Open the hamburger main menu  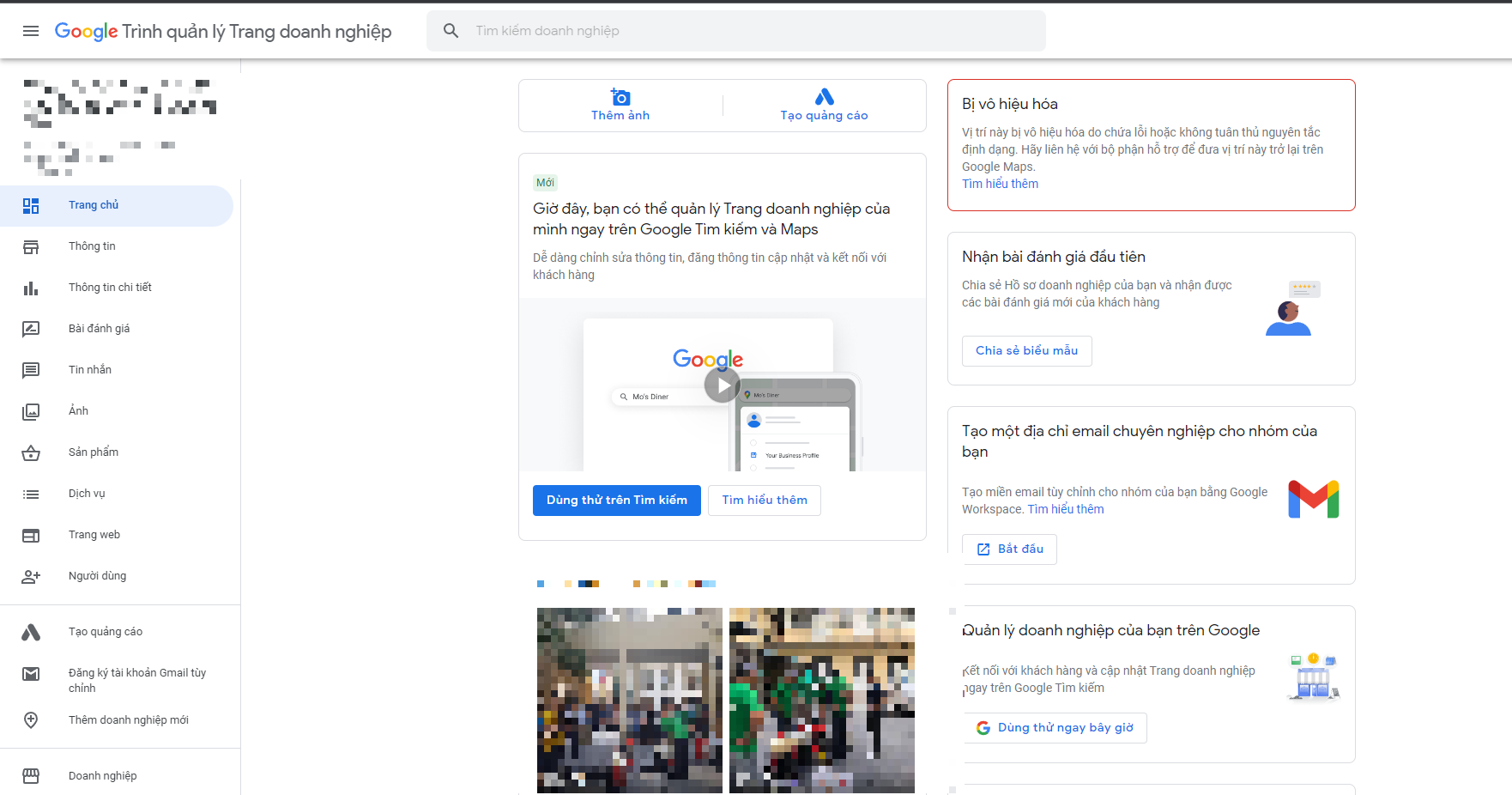point(31,31)
